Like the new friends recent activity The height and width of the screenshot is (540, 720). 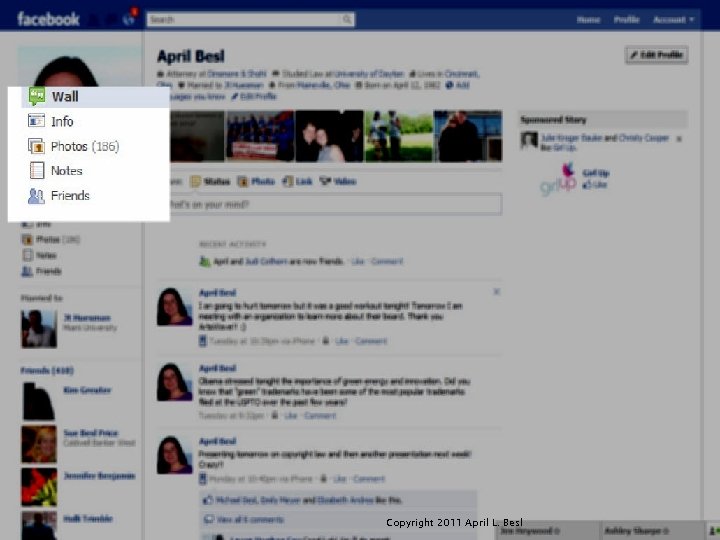pos(357,261)
